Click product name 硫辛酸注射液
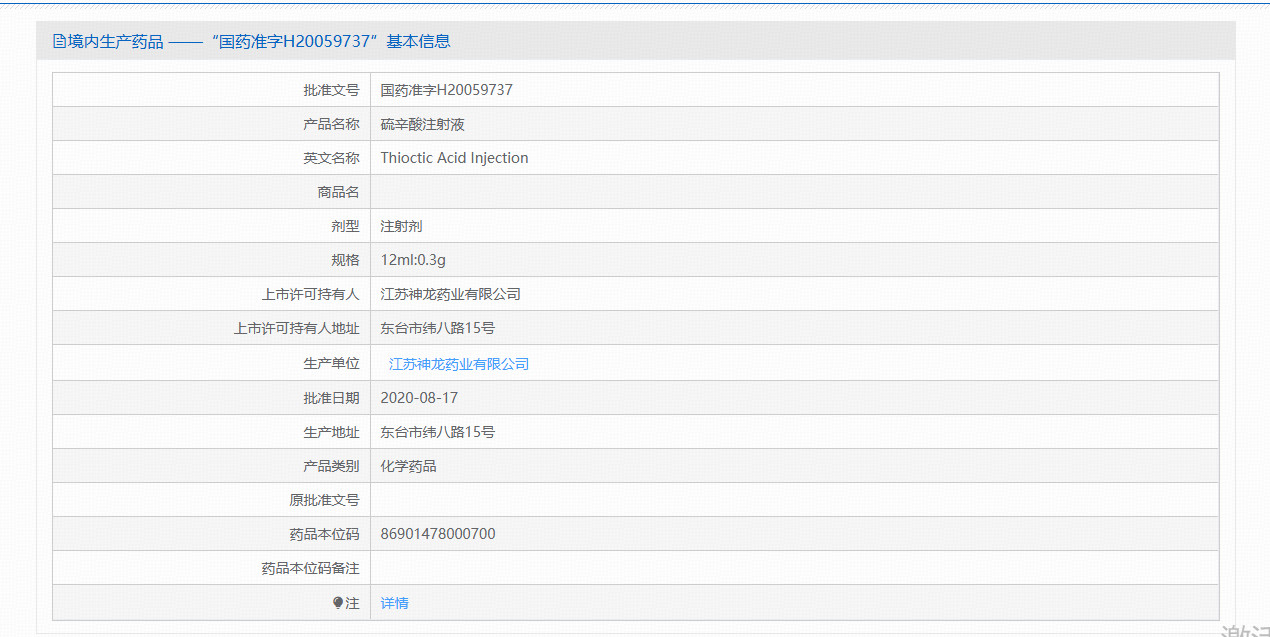1270x637 pixels. click(422, 124)
